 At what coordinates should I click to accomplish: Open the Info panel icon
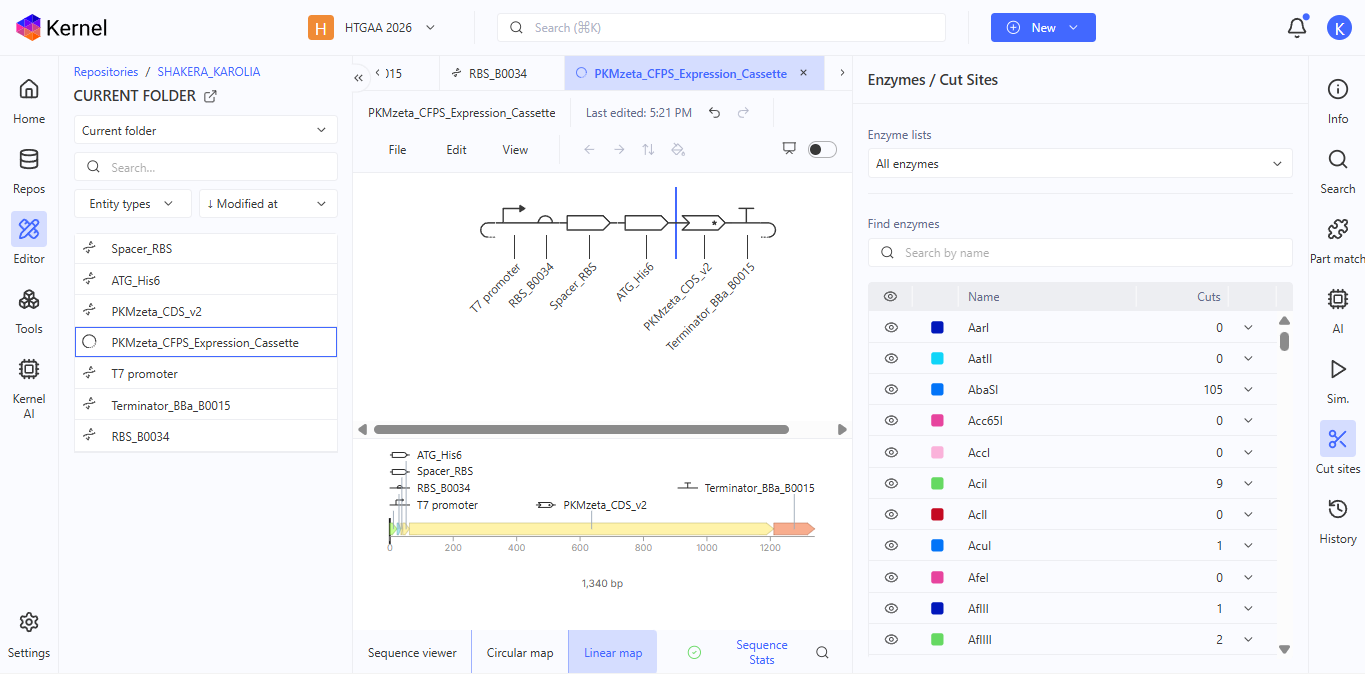(1338, 89)
